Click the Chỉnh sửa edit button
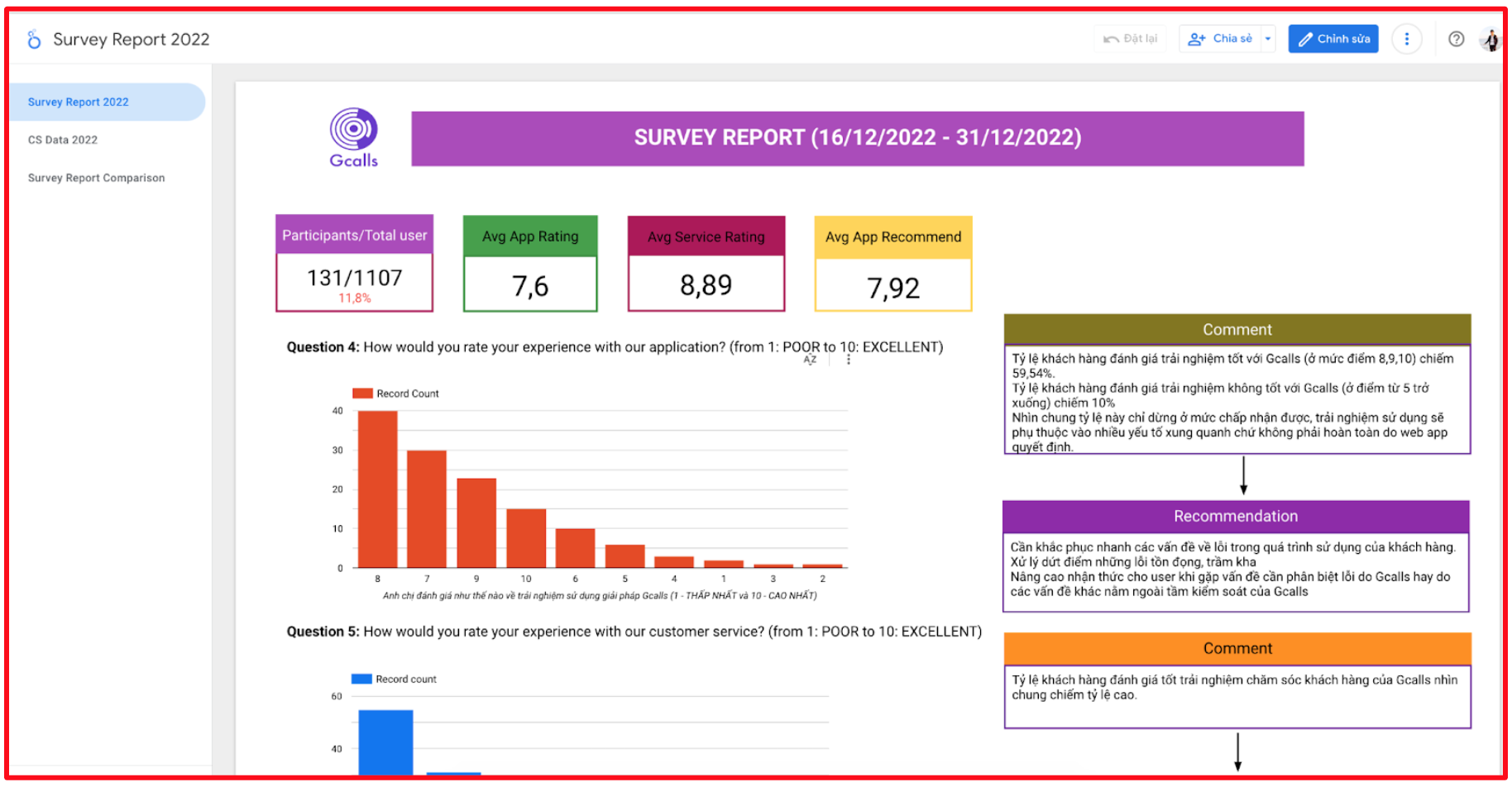Screen dimensions: 1512x787 coord(1333,39)
